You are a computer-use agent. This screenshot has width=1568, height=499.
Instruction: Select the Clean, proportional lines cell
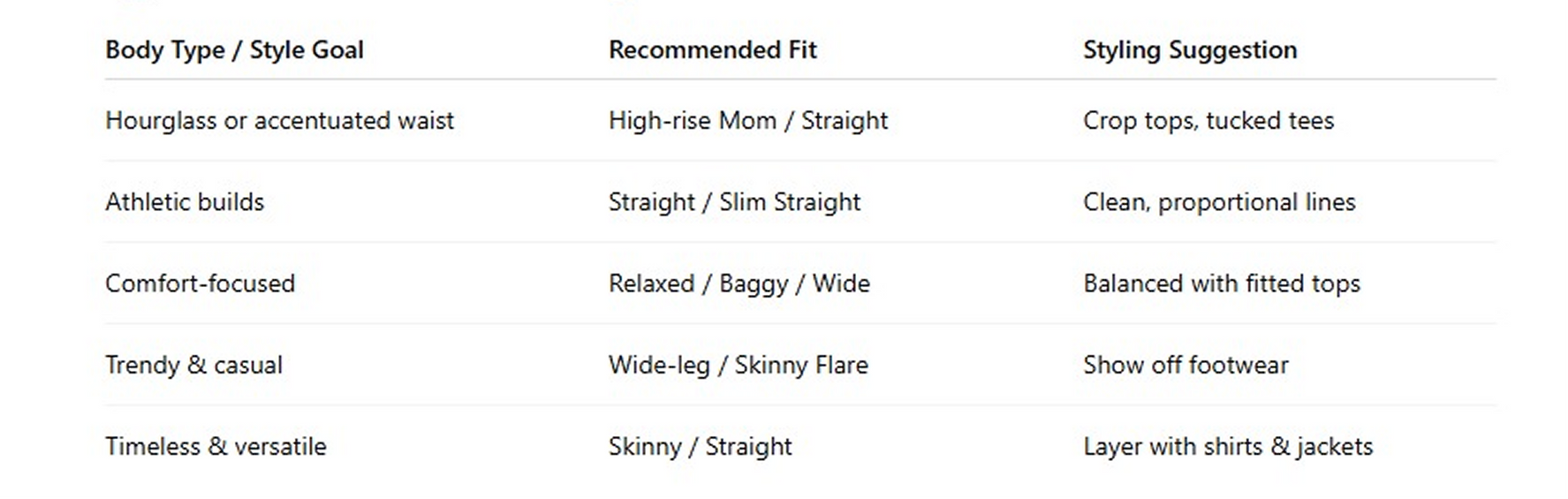pos(1219,202)
